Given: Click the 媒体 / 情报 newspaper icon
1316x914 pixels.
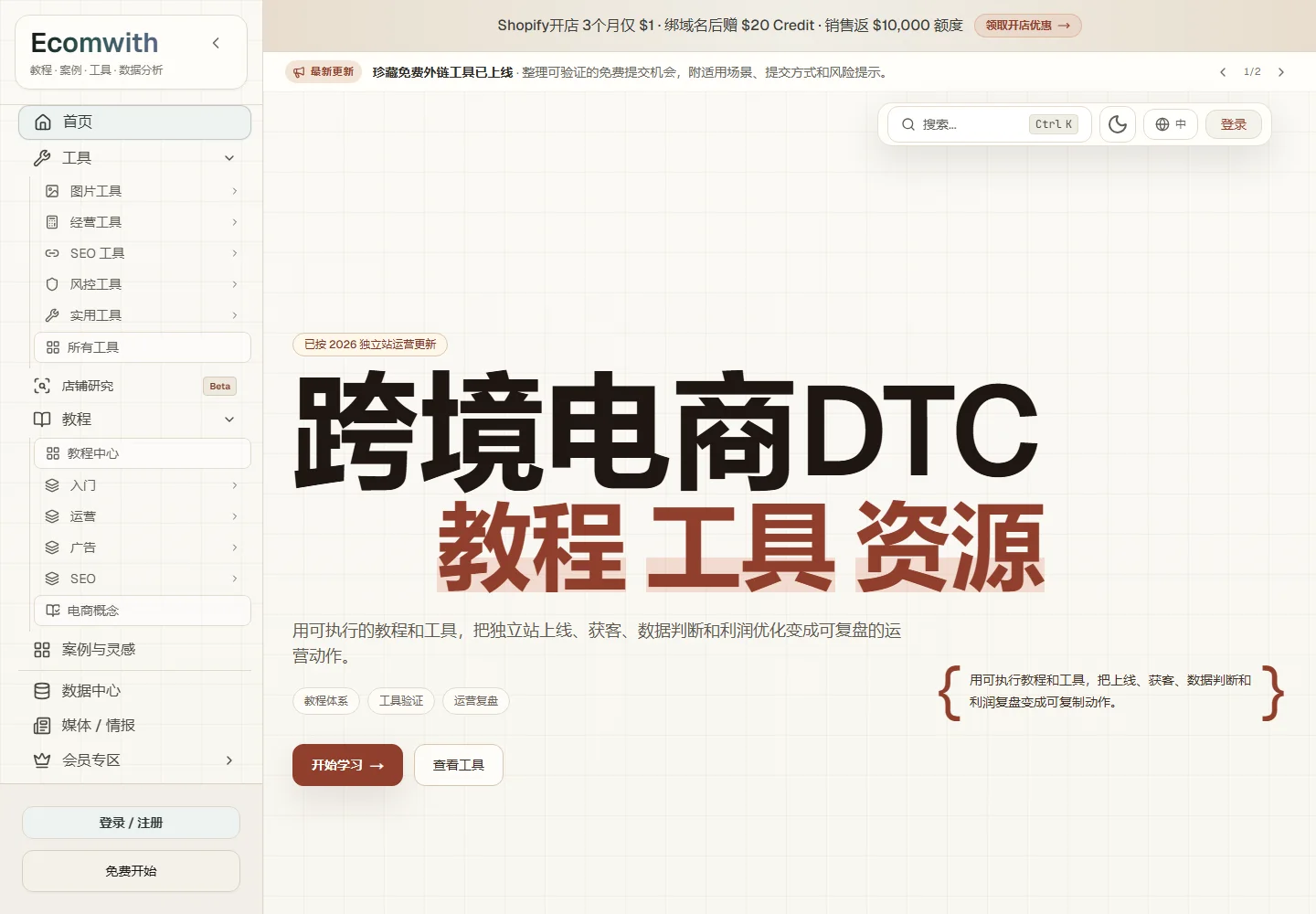Looking at the screenshot, I should click(42, 726).
